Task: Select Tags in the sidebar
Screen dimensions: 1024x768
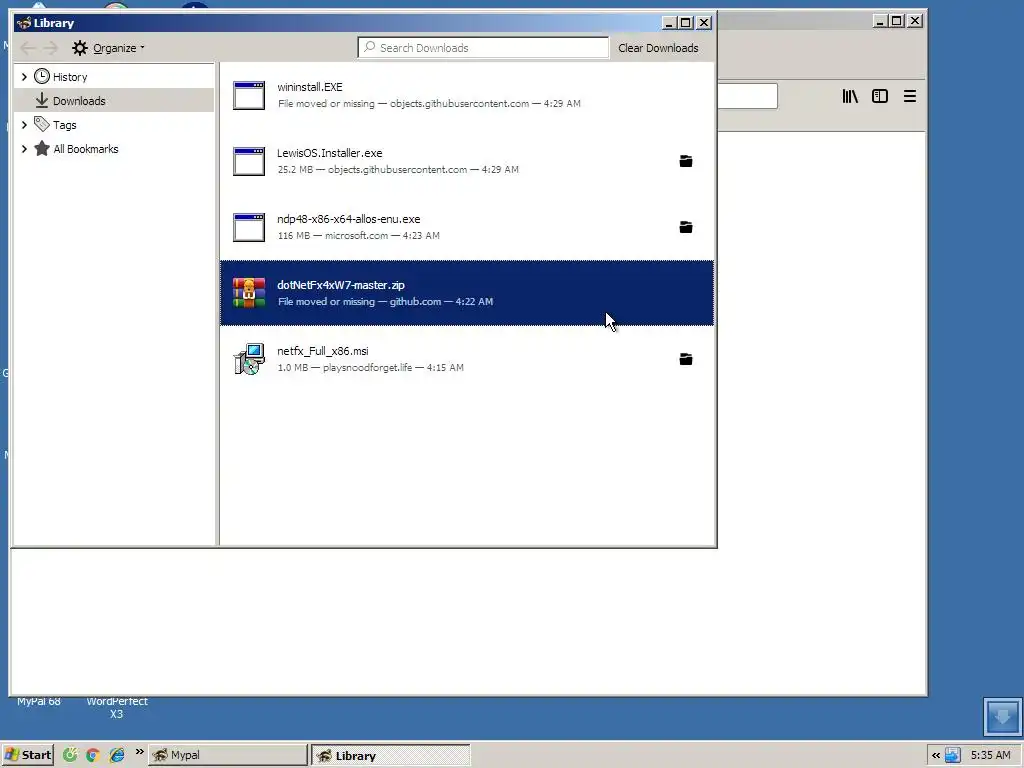Action: 114,124
